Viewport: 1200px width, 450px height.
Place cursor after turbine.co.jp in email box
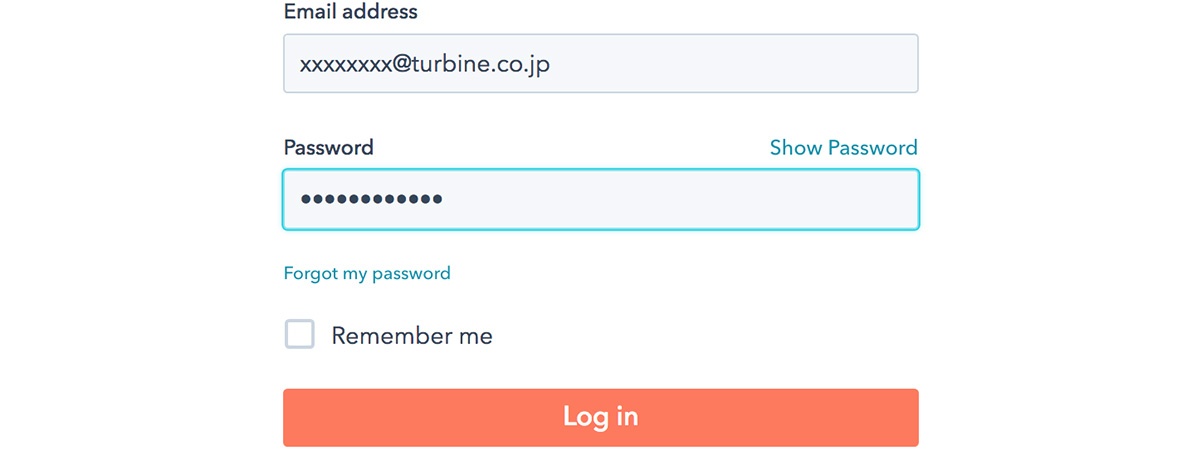pos(553,64)
